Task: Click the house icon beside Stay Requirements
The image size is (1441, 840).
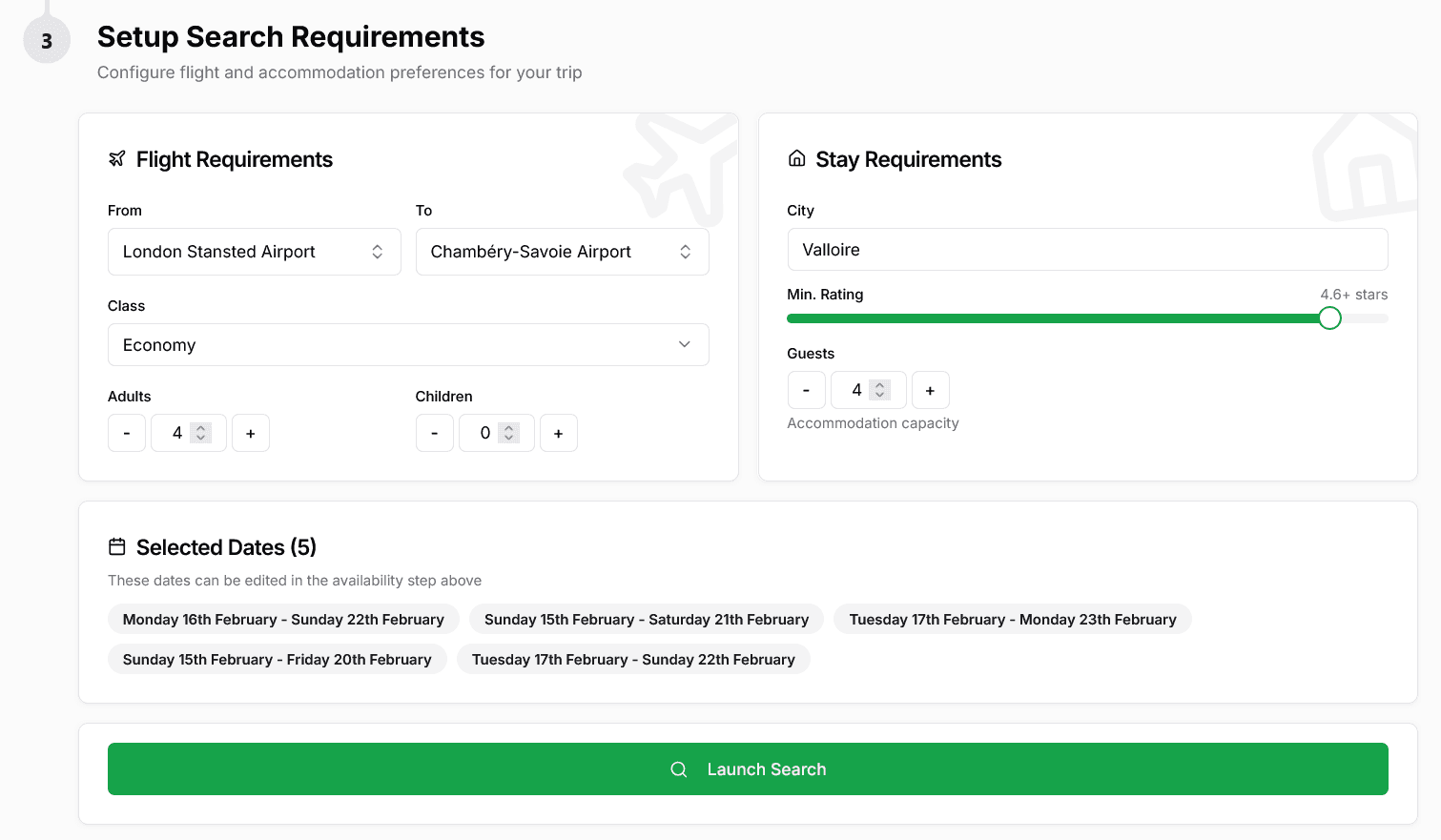Action: (x=796, y=159)
